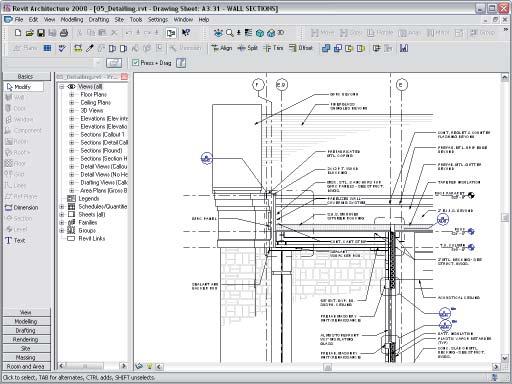This screenshot has width=512, height=384.
Task: Switch to the Rendering design bar tab
Action: (x=26, y=340)
